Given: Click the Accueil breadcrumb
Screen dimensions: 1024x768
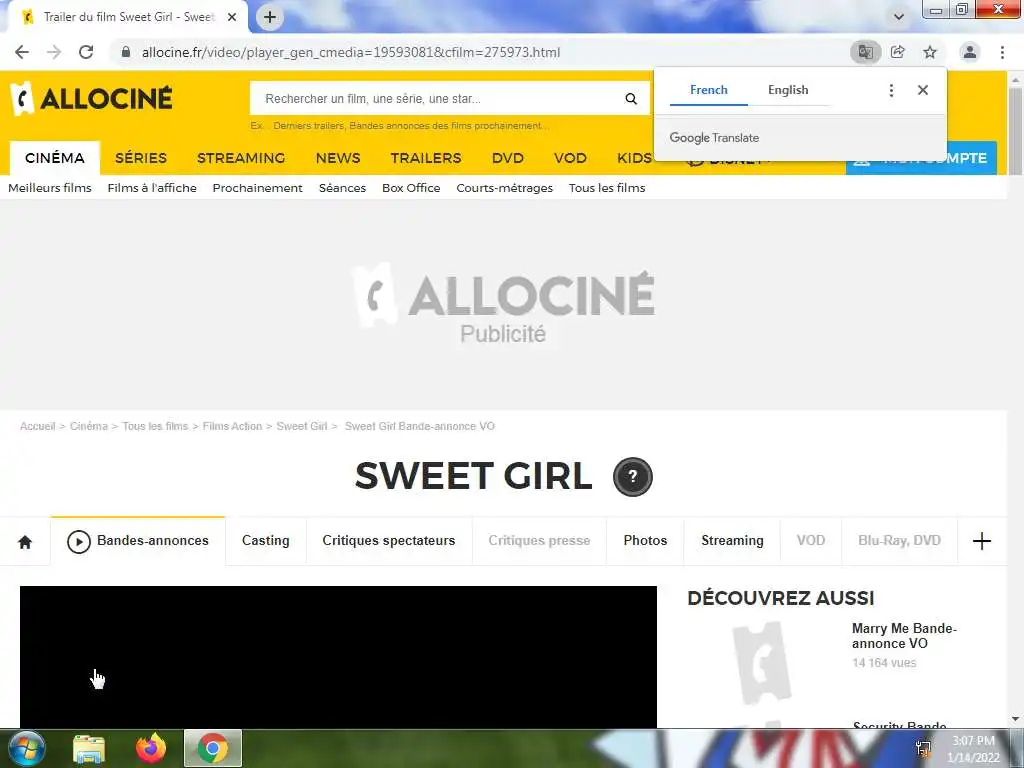Looking at the screenshot, I should pyautogui.click(x=37, y=426).
